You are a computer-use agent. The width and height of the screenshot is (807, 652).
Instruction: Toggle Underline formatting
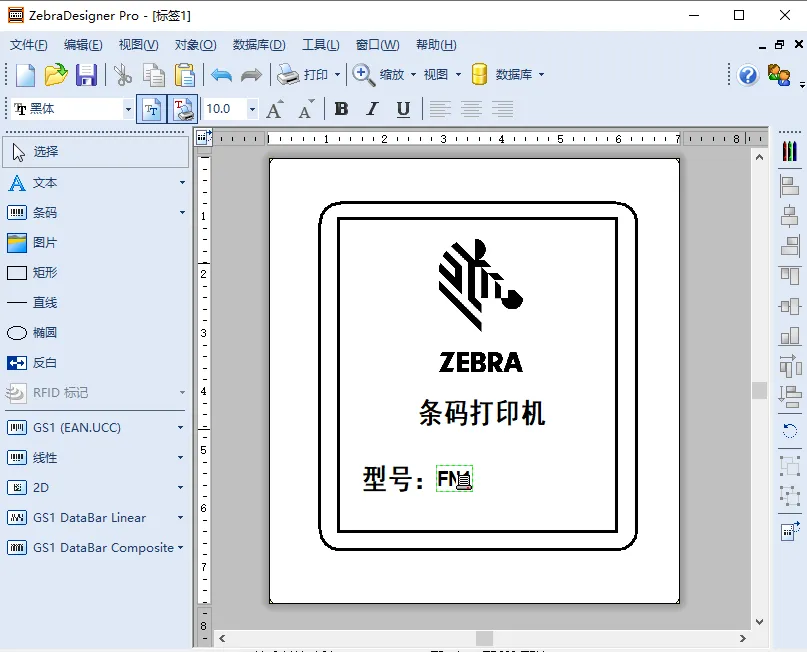[403, 109]
